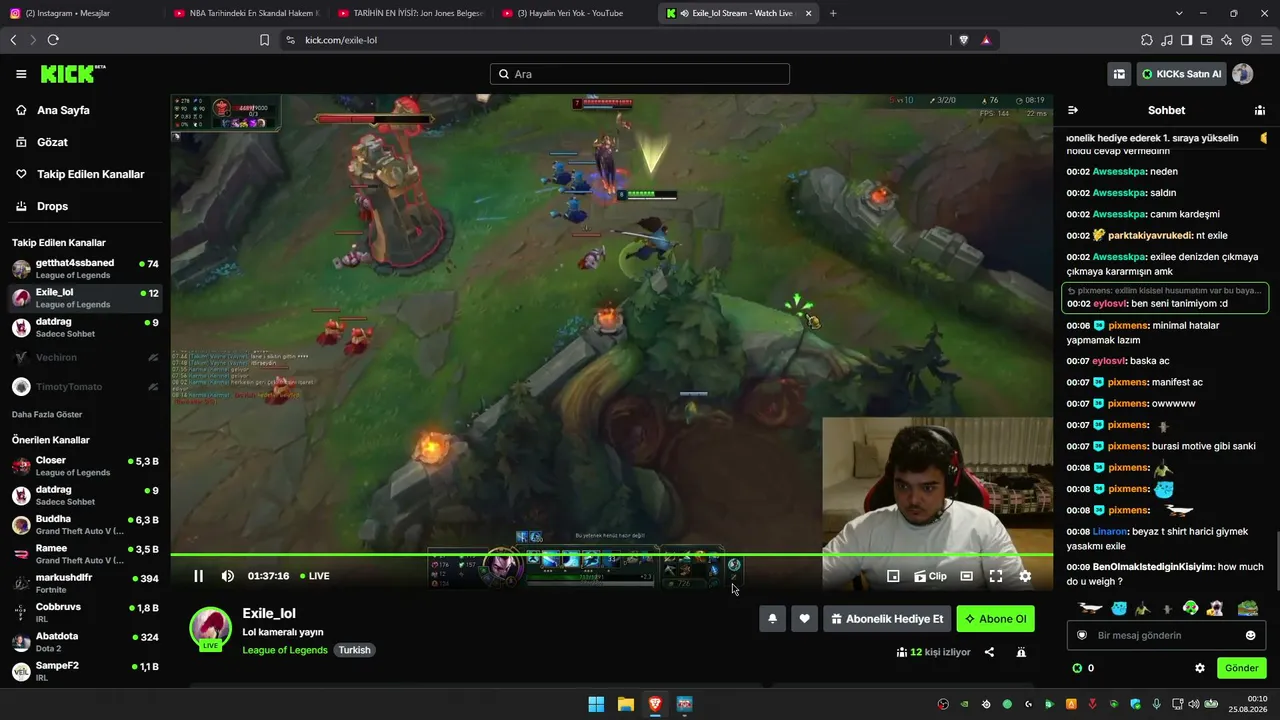
Task: Open Ana Sayfa in the sidebar
Action: pos(85,110)
